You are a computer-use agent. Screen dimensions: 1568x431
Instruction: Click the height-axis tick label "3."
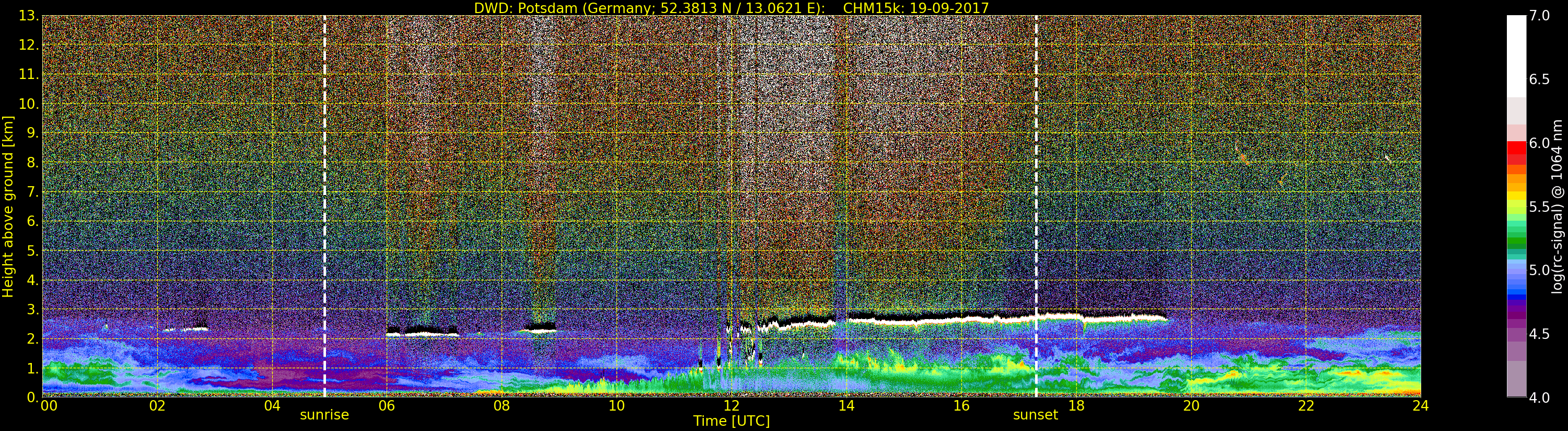32,309
